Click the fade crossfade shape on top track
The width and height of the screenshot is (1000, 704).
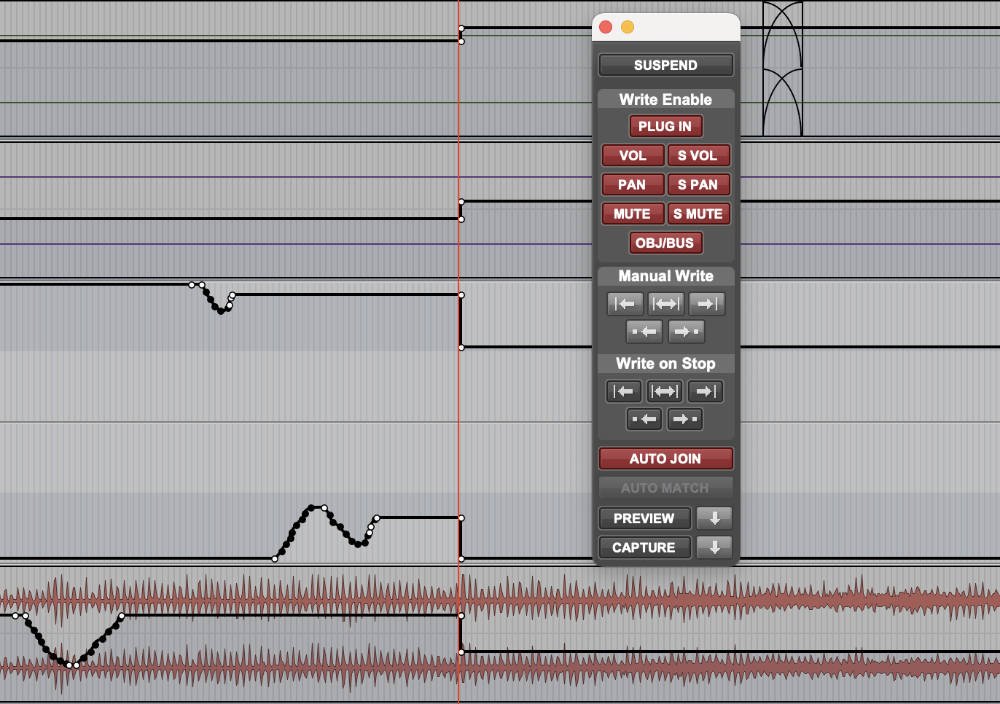783,68
